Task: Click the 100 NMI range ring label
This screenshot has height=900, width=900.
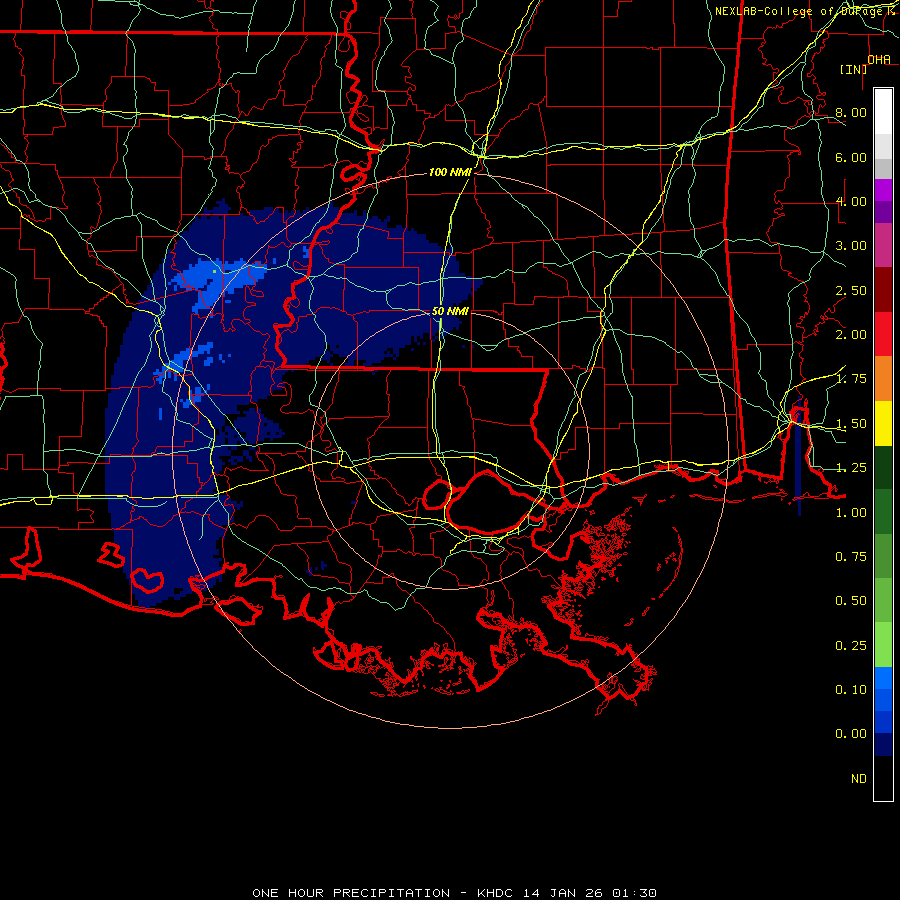Action: [450, 172]
